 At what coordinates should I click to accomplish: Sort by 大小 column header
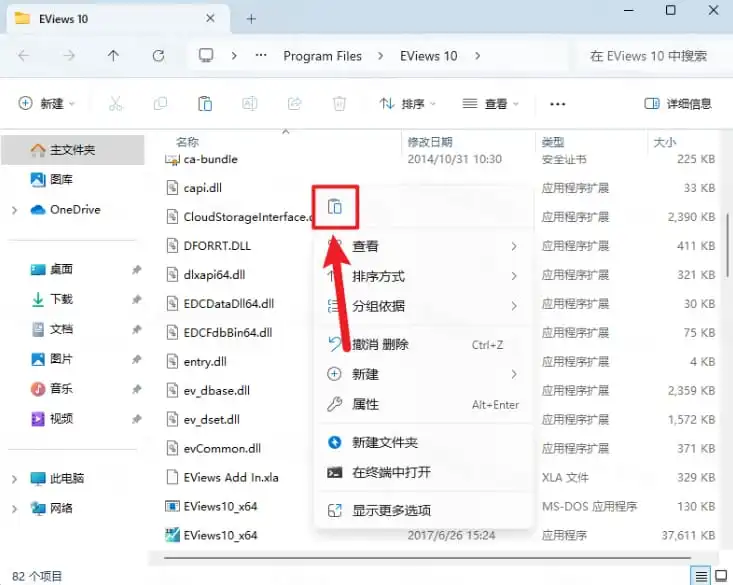coord(665,142)
